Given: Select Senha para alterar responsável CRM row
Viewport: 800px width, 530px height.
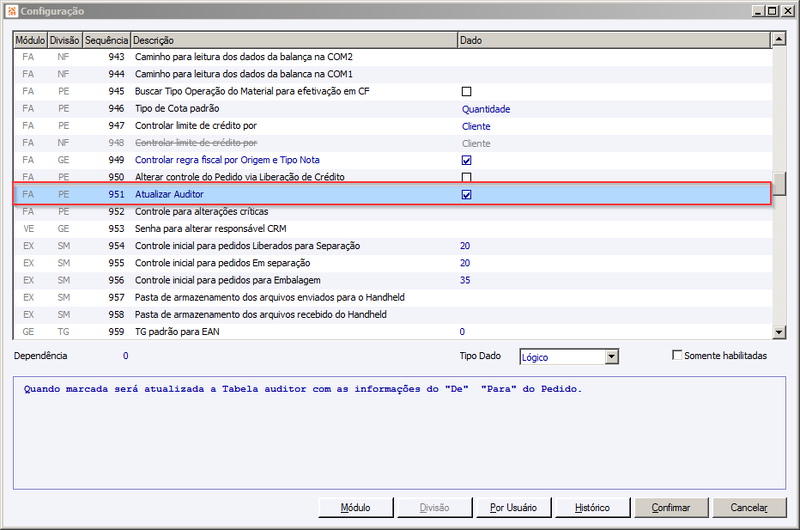Looking at the screenshot, I should pos(392,229).
